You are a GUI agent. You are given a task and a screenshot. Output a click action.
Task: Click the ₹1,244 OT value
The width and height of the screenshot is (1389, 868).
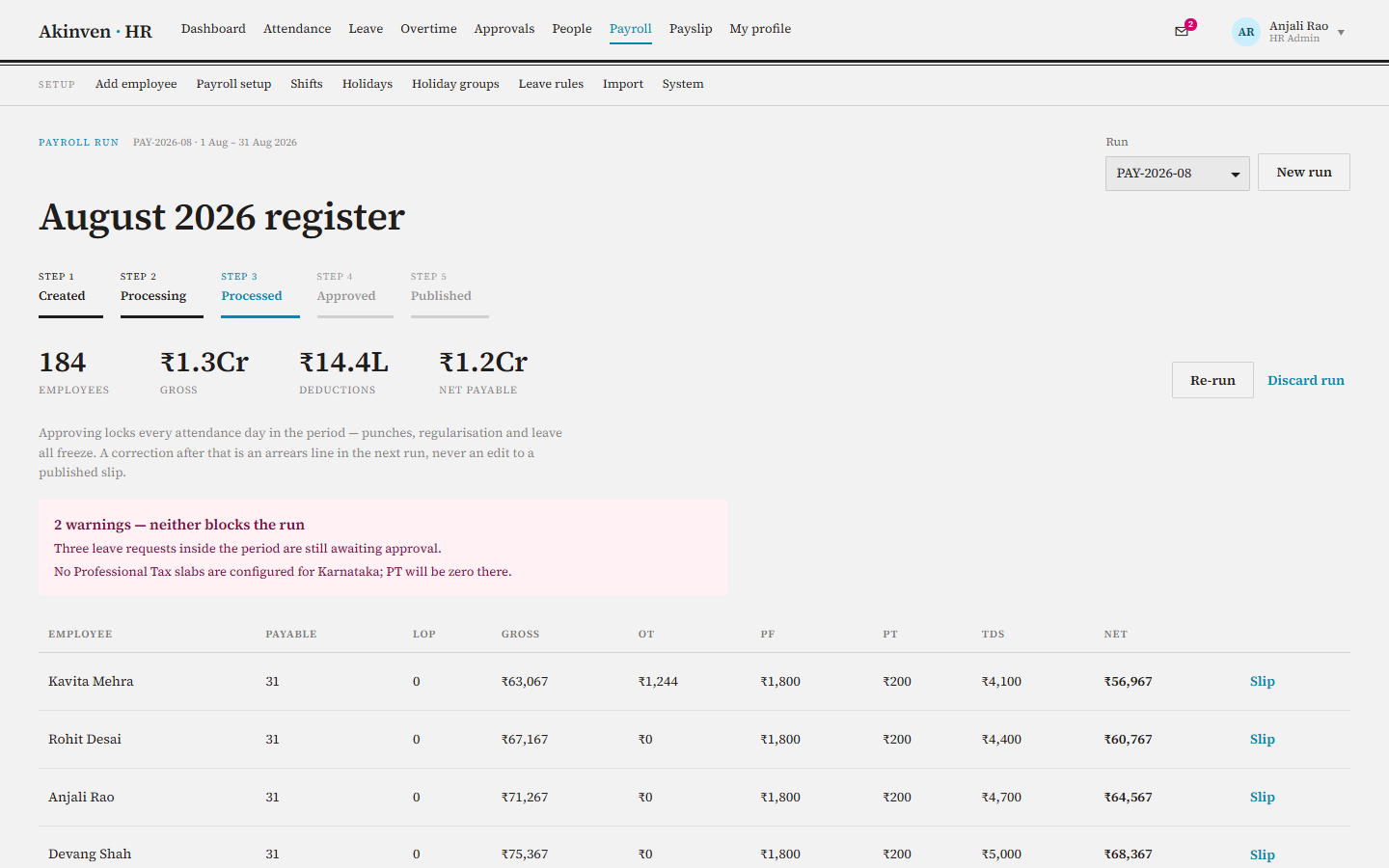point(658,681)
